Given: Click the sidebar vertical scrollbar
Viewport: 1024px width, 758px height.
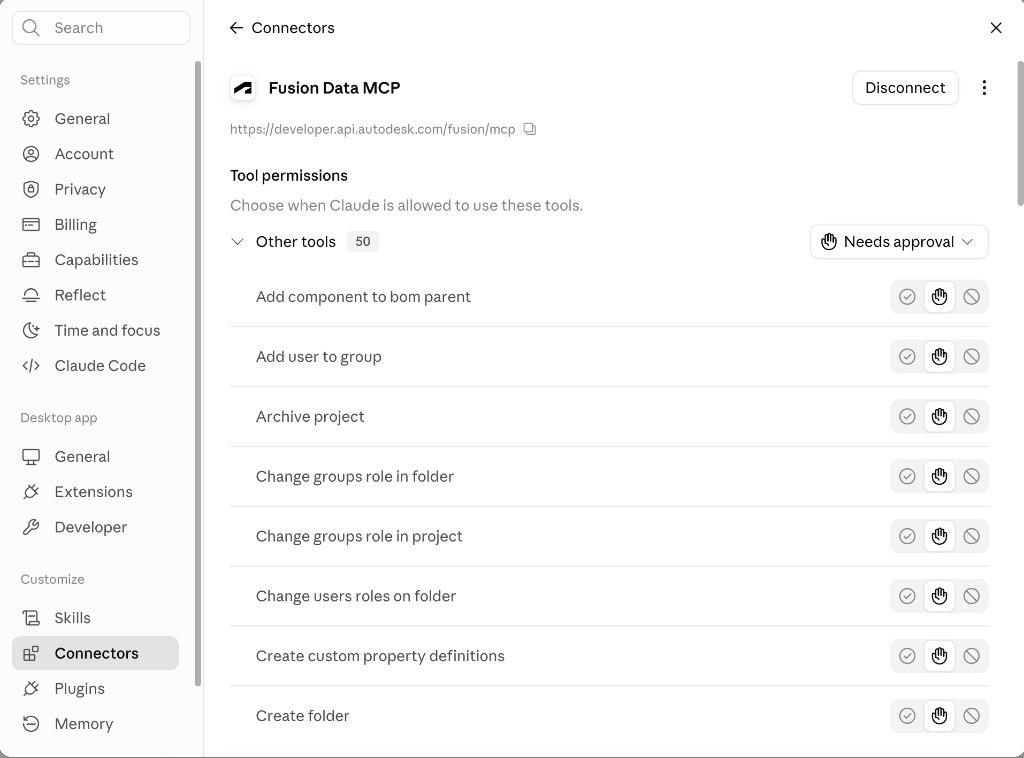Looking at the screenshot, I should 198,373.
